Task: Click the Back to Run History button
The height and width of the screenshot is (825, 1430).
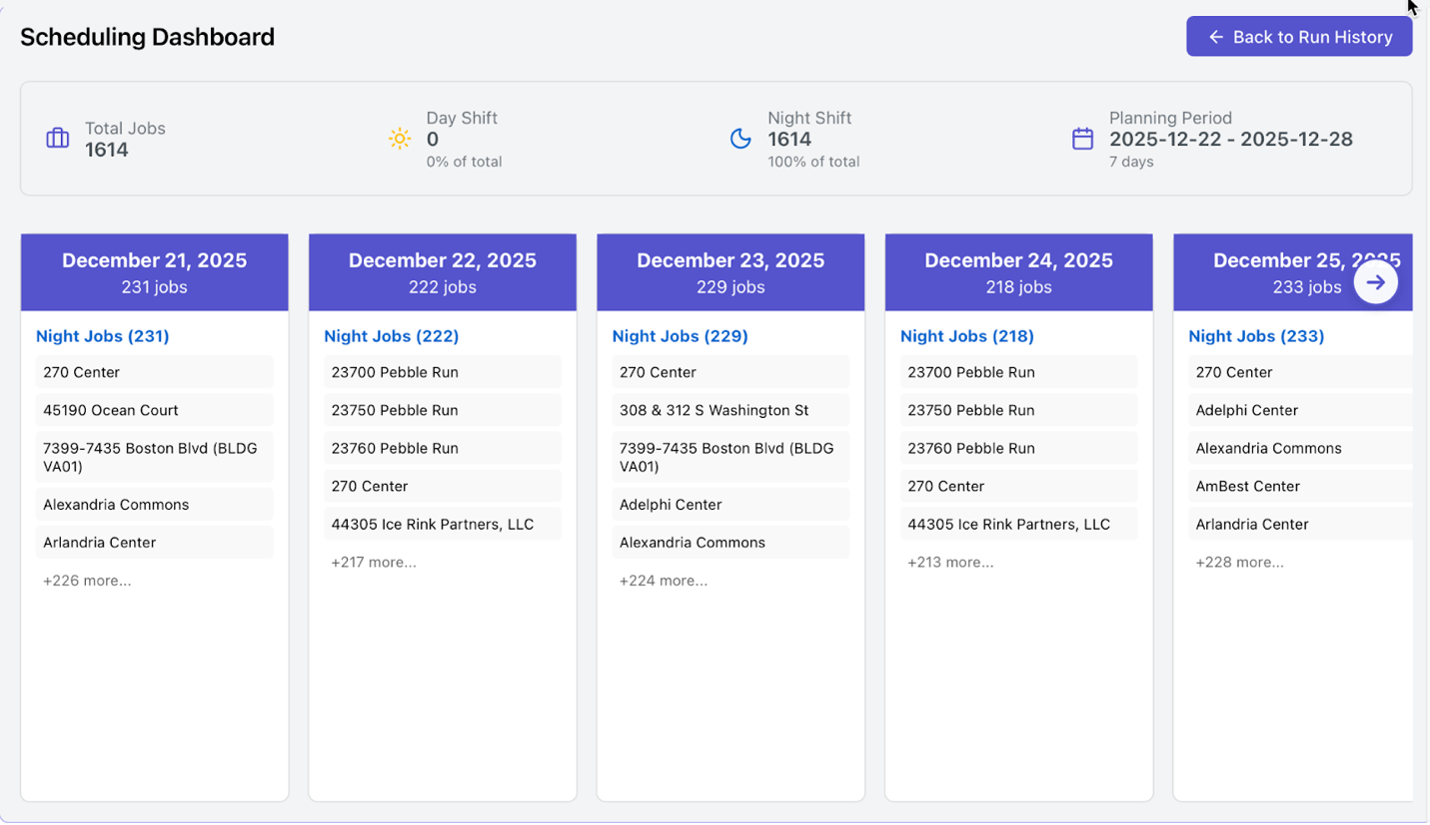Action: (x=1298, y=36)
